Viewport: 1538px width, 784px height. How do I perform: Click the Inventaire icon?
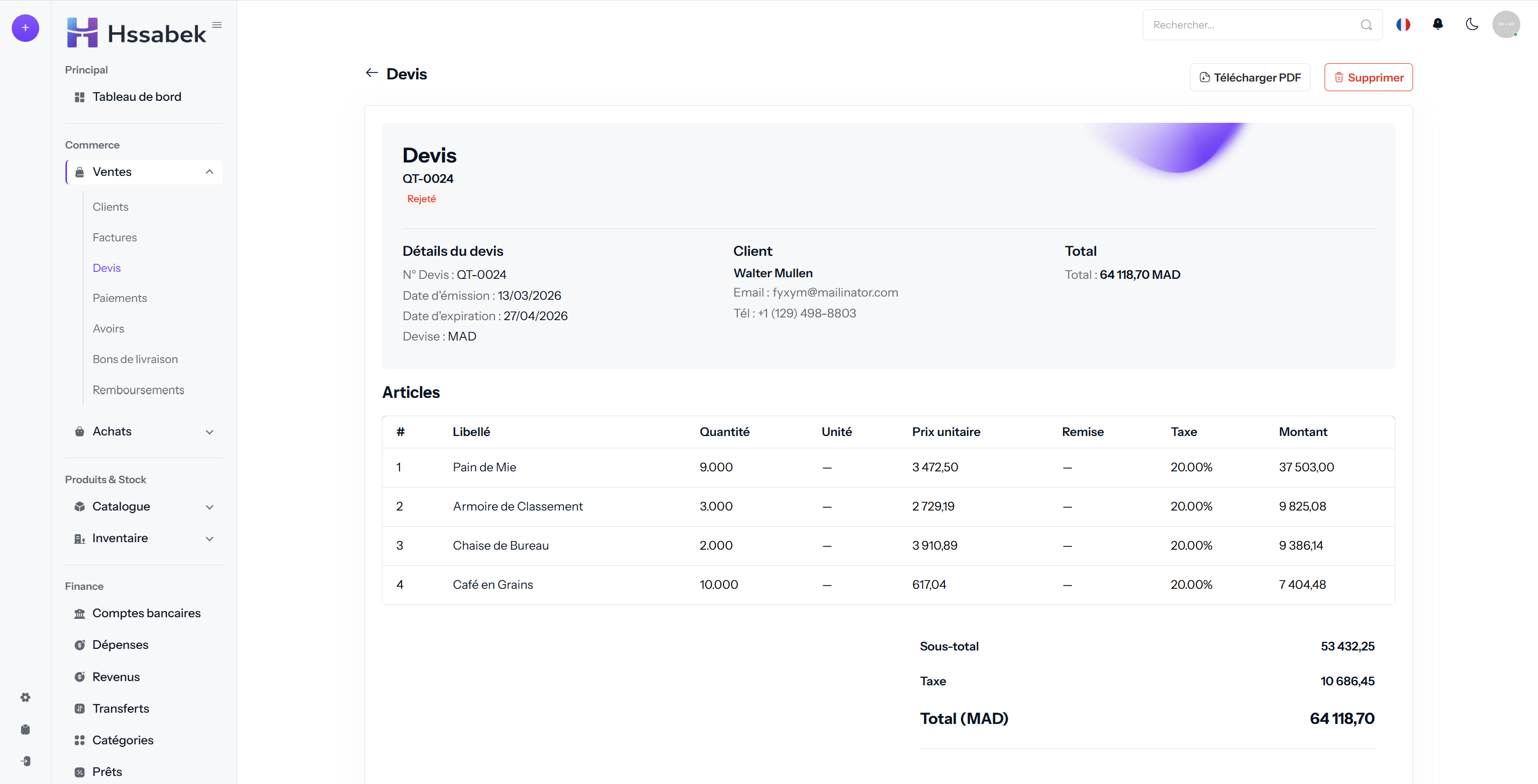(79, 538)
